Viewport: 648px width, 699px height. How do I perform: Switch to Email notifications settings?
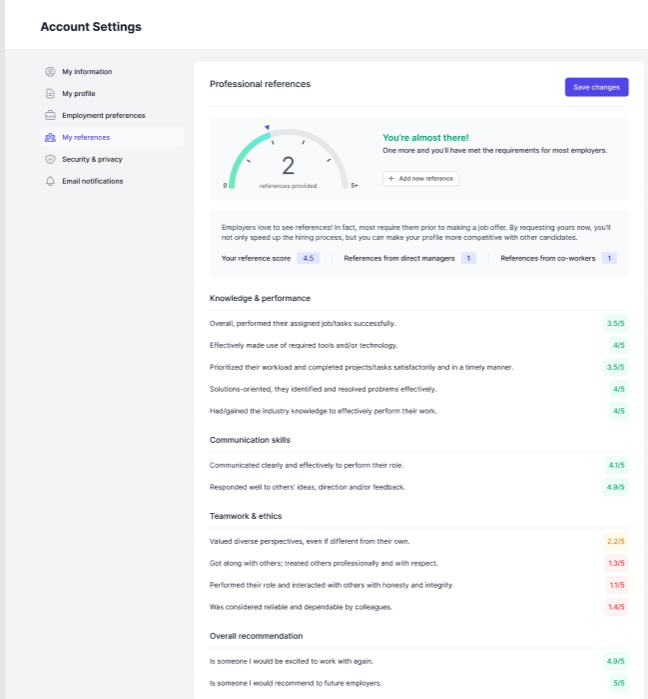pyautogui.click(x=92, y=181)
